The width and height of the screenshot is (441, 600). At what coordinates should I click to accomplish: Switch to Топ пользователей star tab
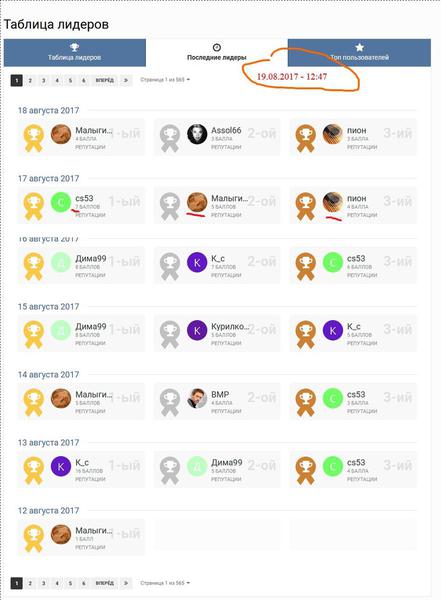[359, 53]
